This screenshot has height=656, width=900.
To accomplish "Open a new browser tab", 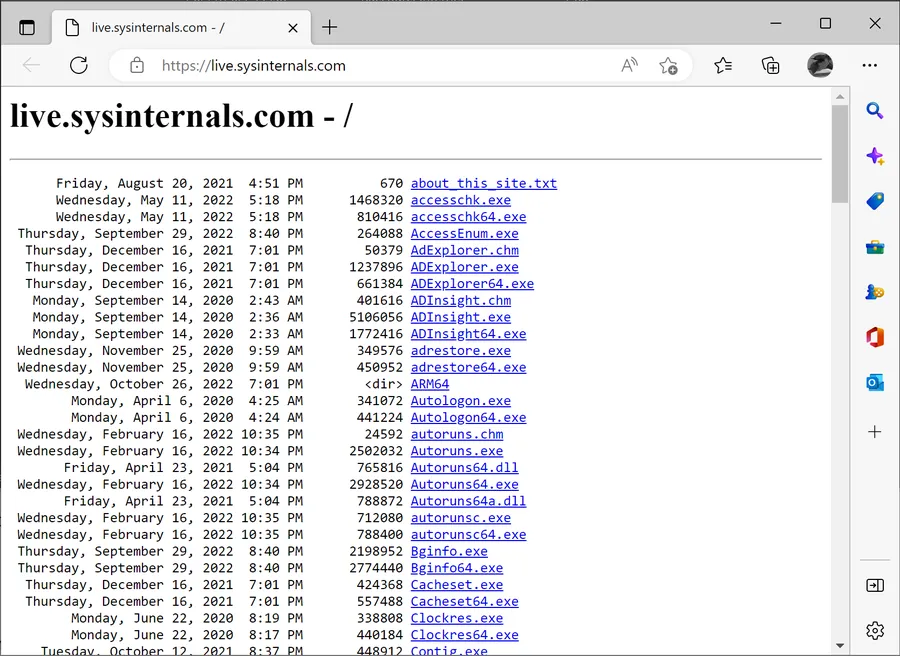I will (x=329, y=27).
